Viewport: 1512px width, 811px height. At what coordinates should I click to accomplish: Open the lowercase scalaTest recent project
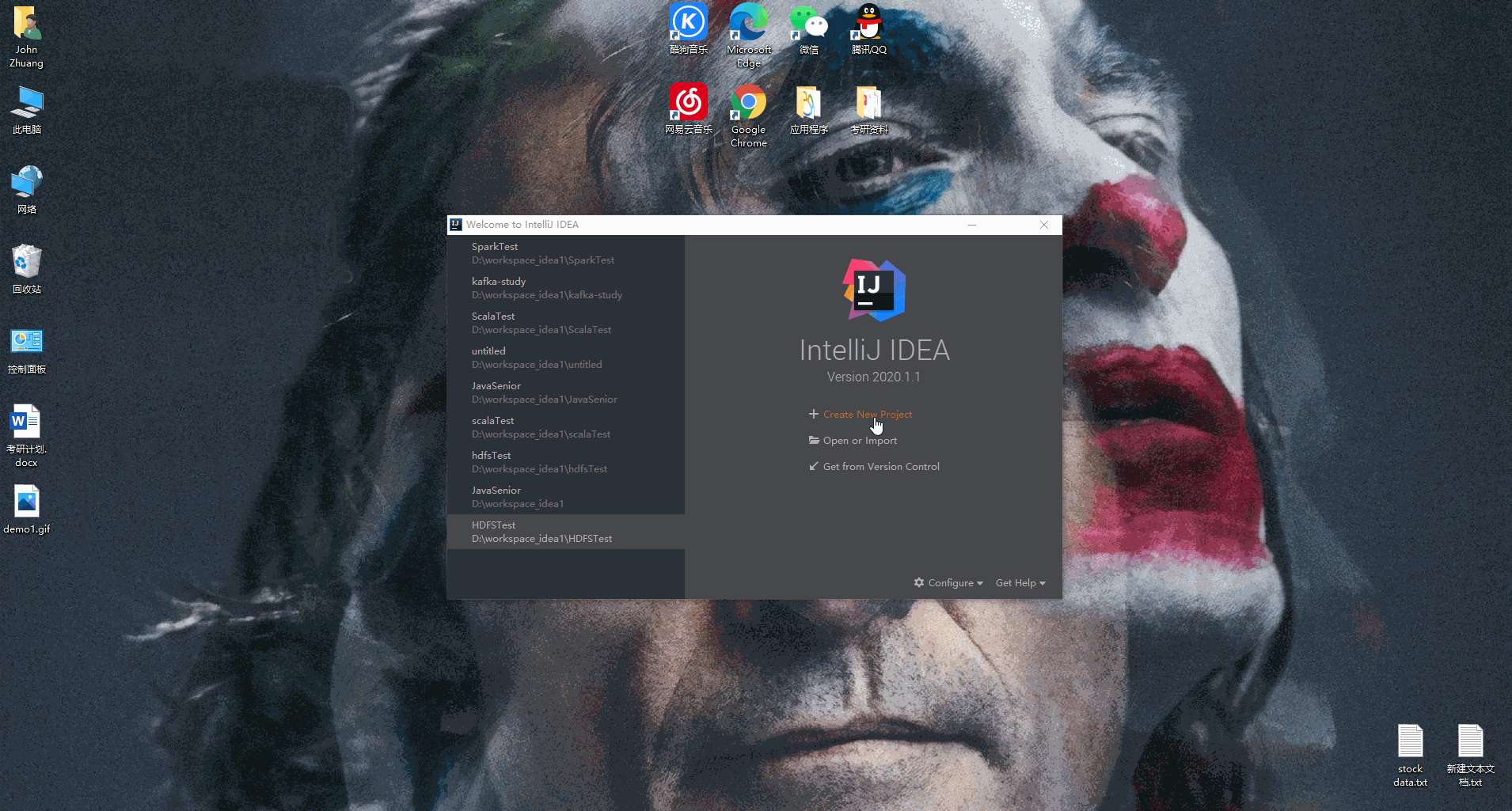pos(566,427)
